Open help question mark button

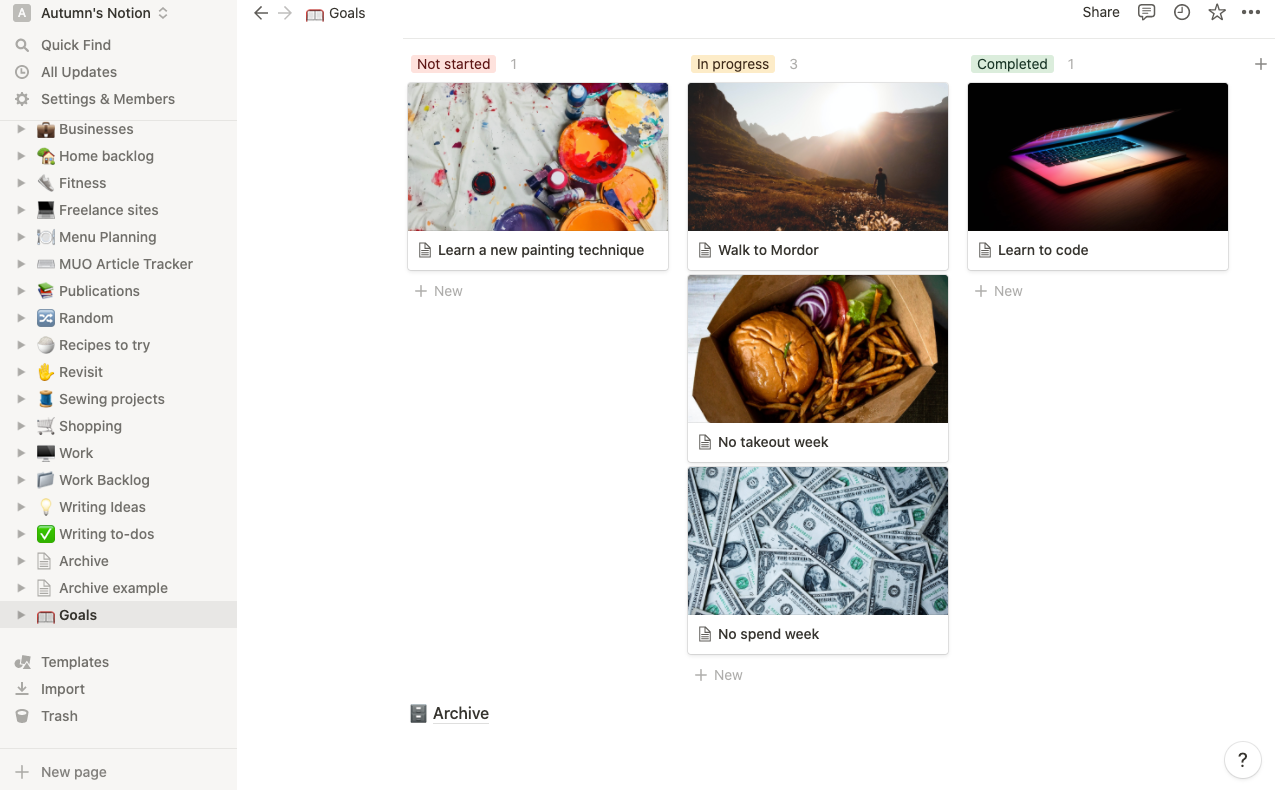pyautogui.click(x=1243, y=760)
